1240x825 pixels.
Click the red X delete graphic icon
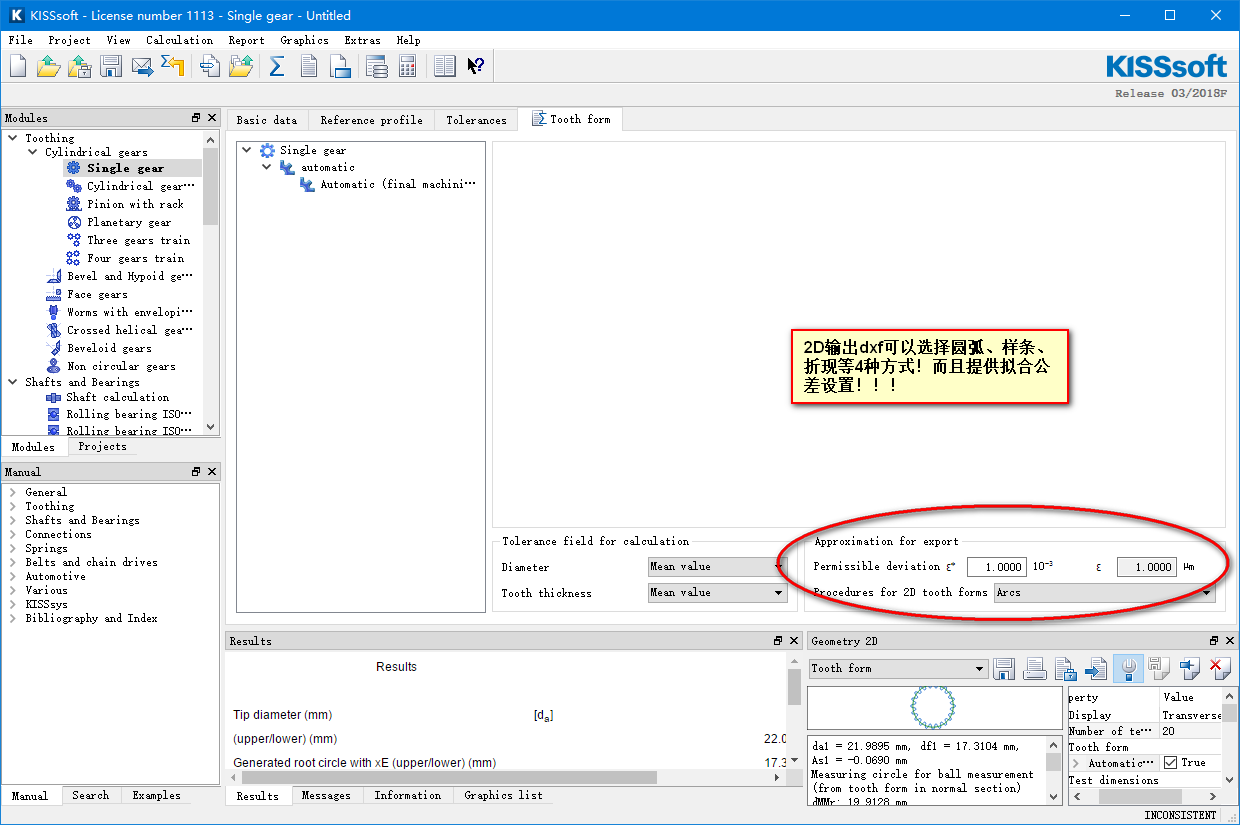click(x=1219, y=668)
